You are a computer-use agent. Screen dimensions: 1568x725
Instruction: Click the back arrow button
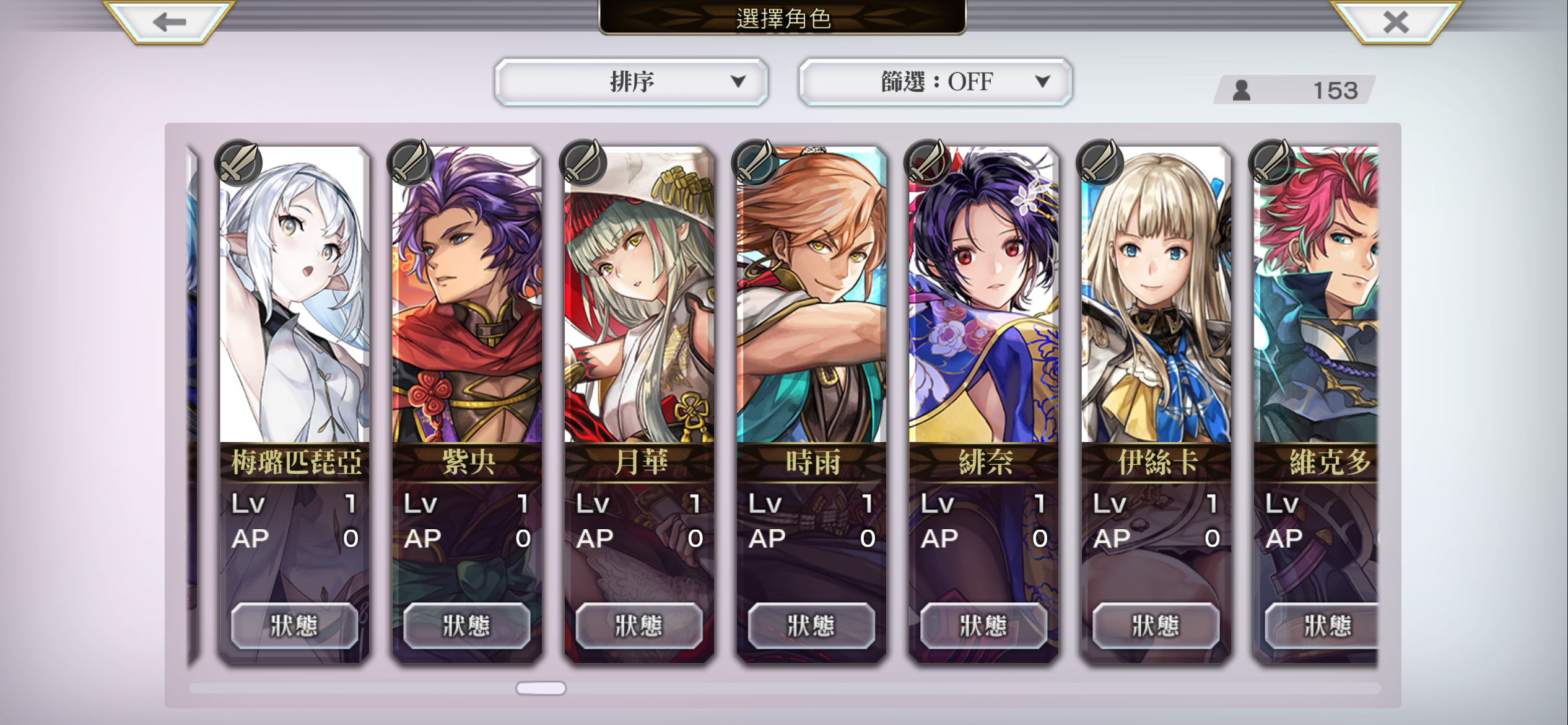(x=169, y=22)
